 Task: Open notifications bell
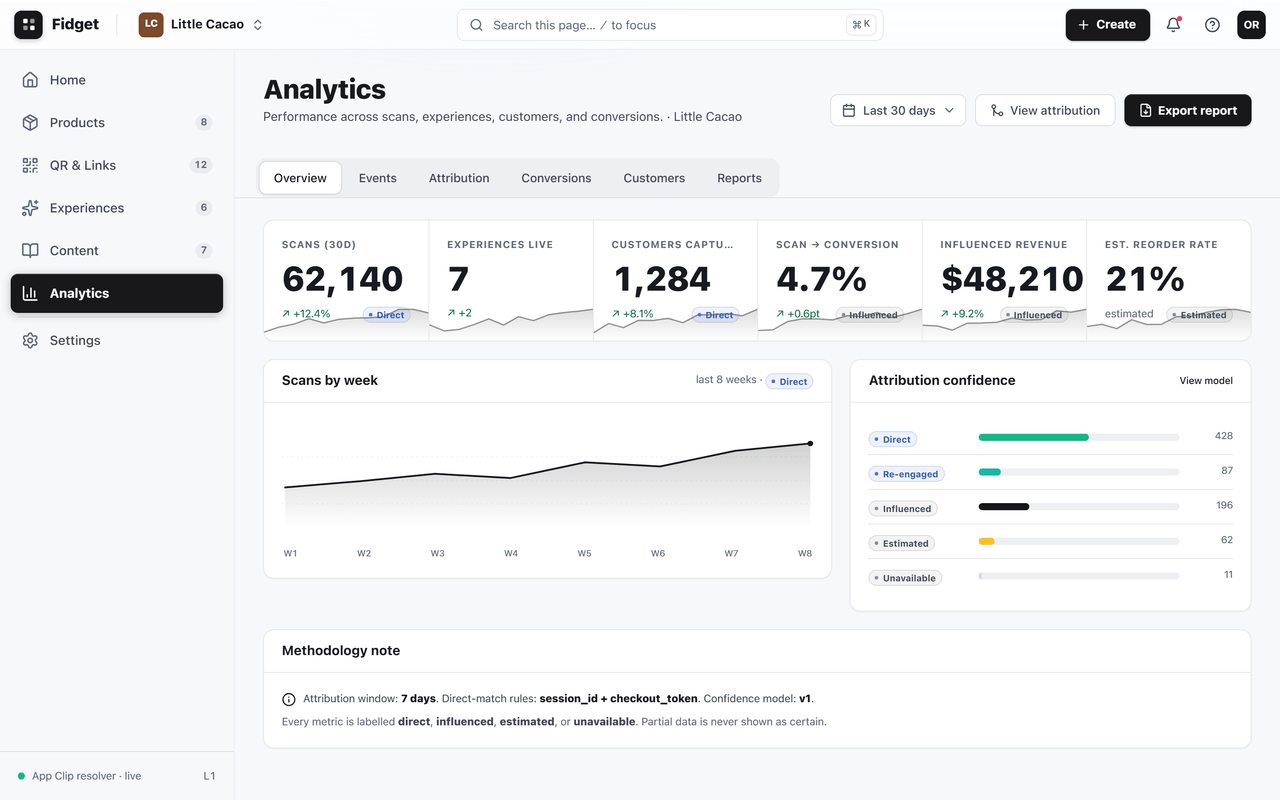1174,25
